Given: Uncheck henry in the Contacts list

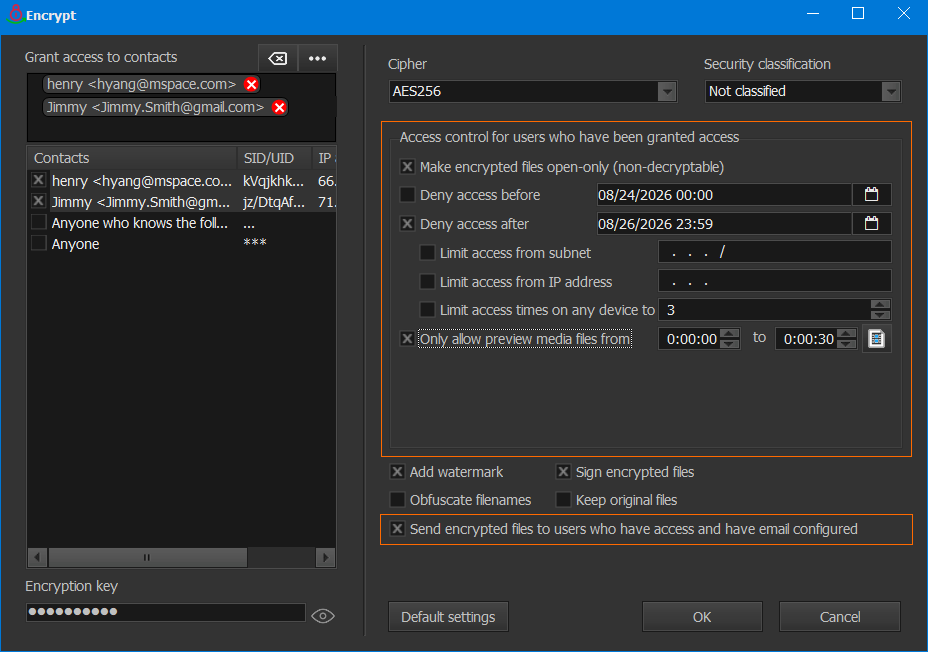Looking at the screenshot, I should [x=38, y=180].
